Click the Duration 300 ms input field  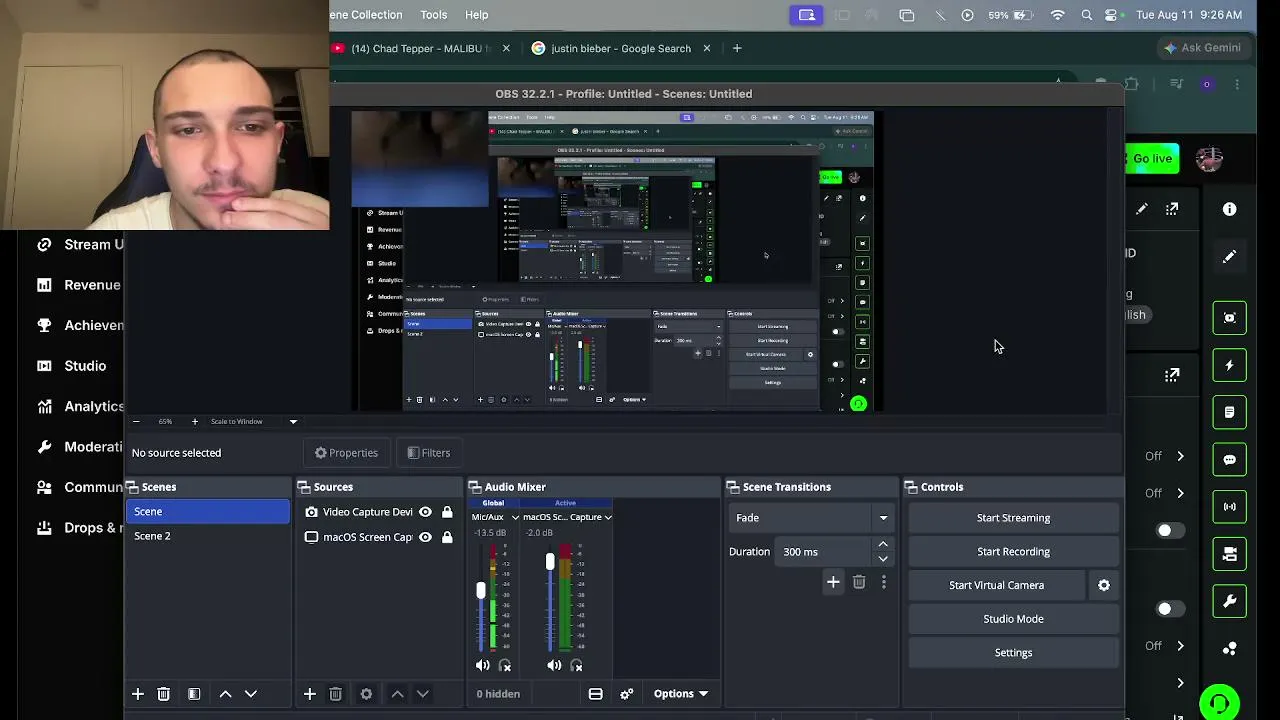tap(825, 552)
